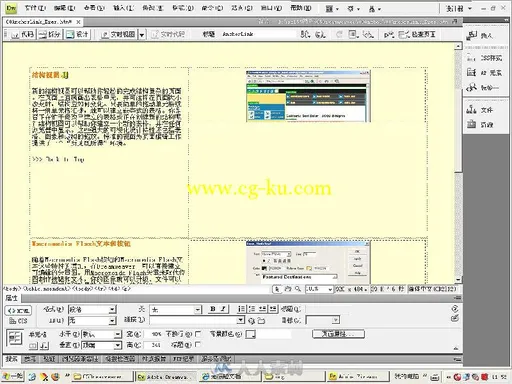Toggle Italic formatting in Properties
The image size is (512, 384).
pos(223,309)
